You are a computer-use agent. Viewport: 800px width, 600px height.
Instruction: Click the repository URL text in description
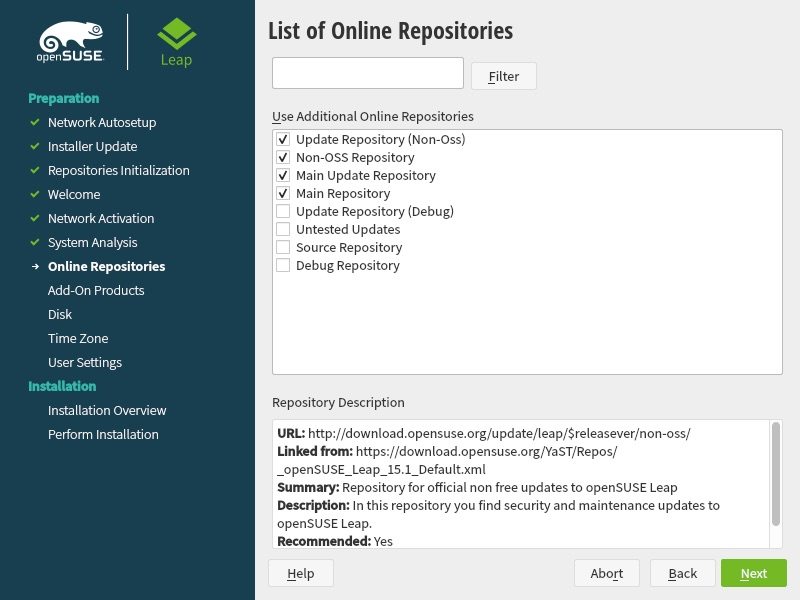click(499, 433)
